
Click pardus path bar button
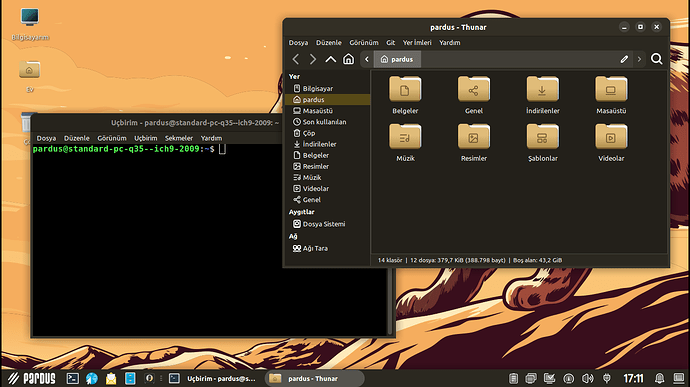pyautogui.click(x=397, y=59)
